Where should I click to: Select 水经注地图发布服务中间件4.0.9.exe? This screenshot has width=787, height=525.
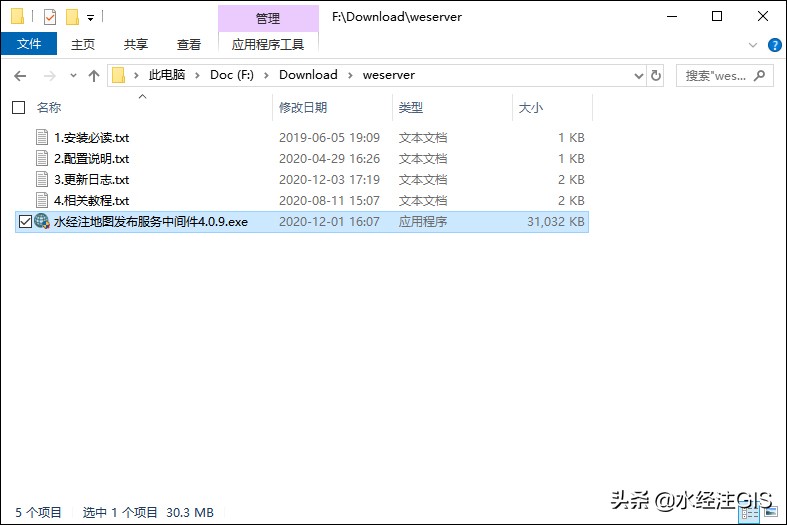(151, 222)
